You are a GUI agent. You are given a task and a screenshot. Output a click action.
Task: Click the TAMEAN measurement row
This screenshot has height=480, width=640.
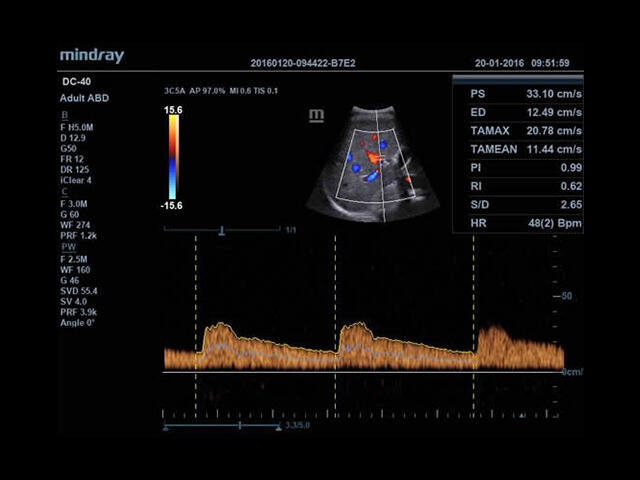[517, 149]
